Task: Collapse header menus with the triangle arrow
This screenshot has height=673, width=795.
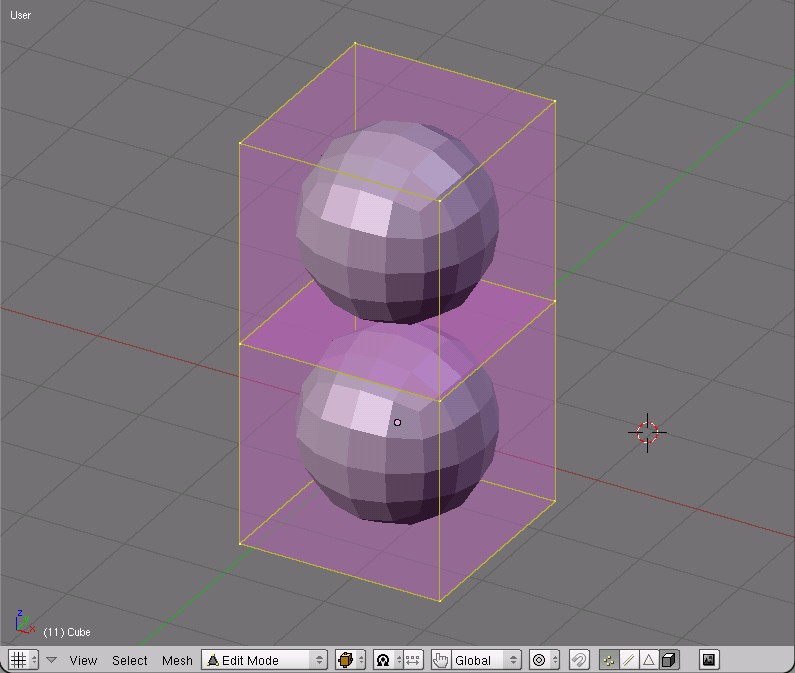Action: [51, 660]
